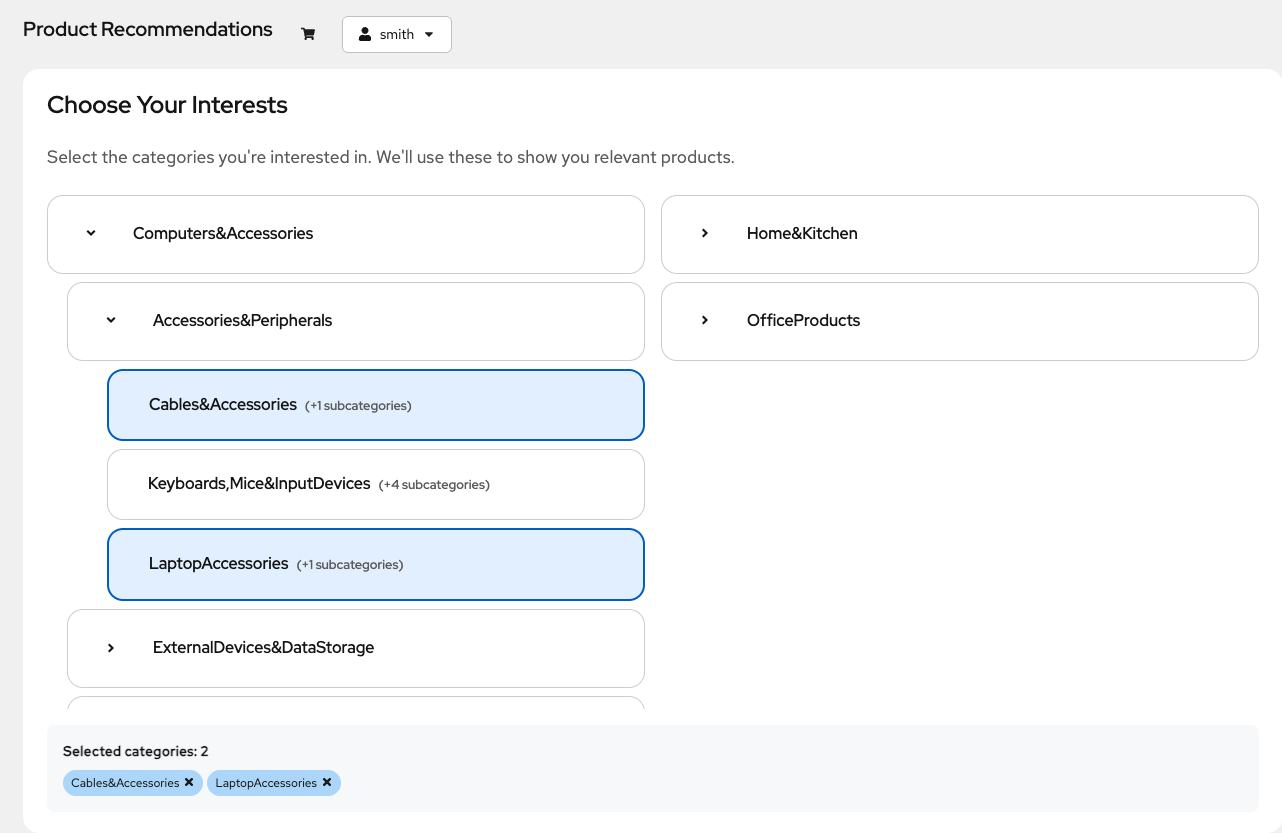This screenshot has width=1282, height=833.
Task: Click the Product Recommendations title
Action: 148,29
